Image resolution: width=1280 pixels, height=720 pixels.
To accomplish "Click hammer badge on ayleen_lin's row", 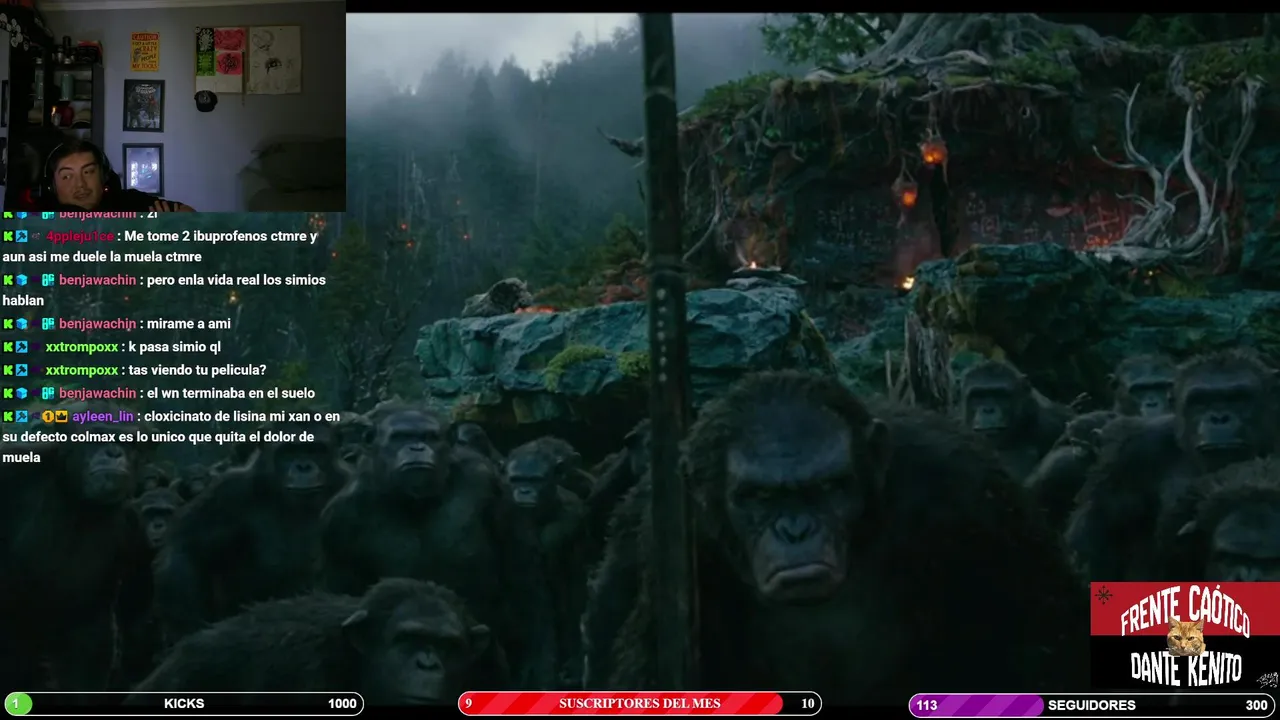I will [21, 416].
